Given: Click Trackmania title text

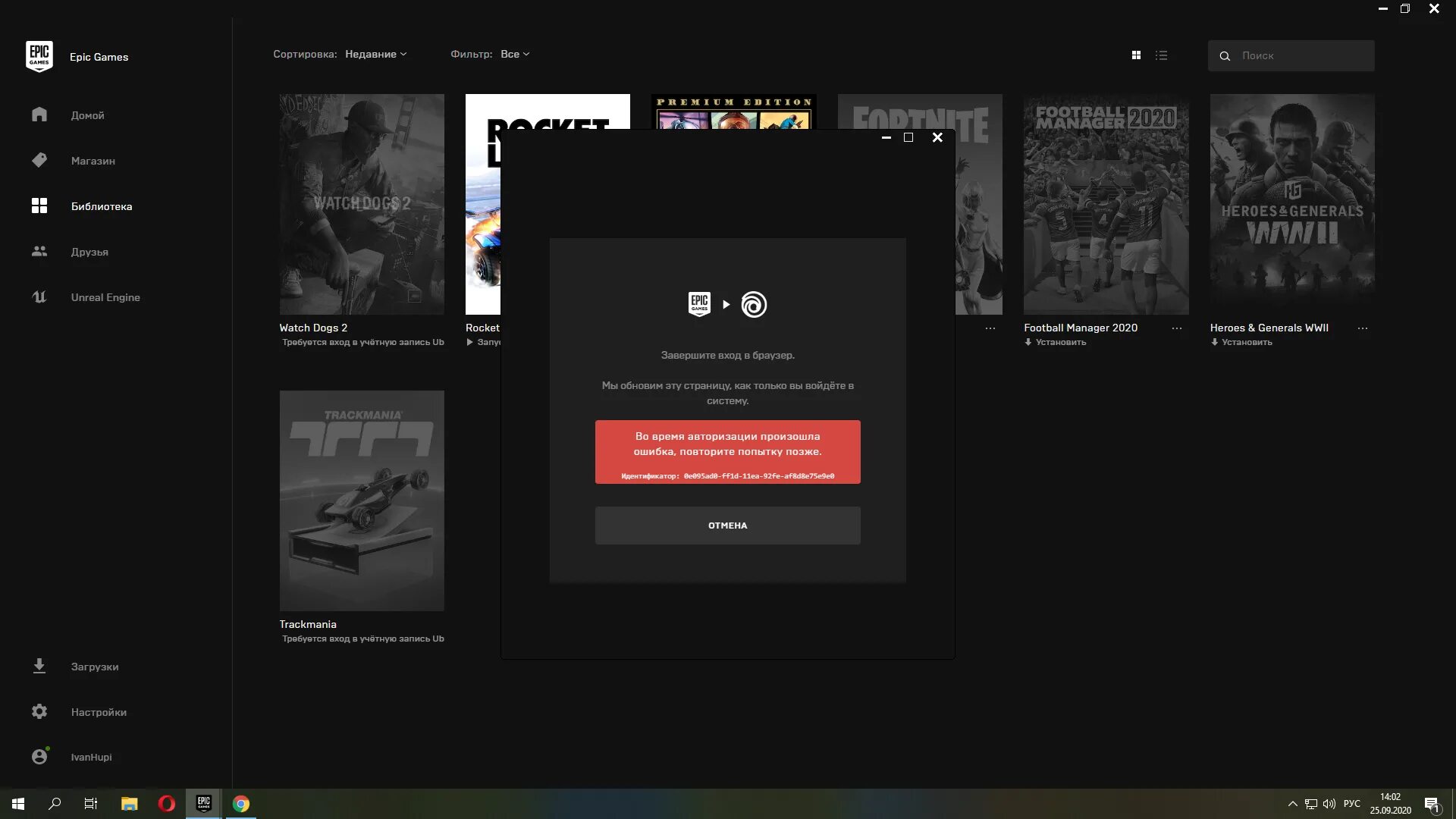Looking at the screenshot, I should pos(308,624).
